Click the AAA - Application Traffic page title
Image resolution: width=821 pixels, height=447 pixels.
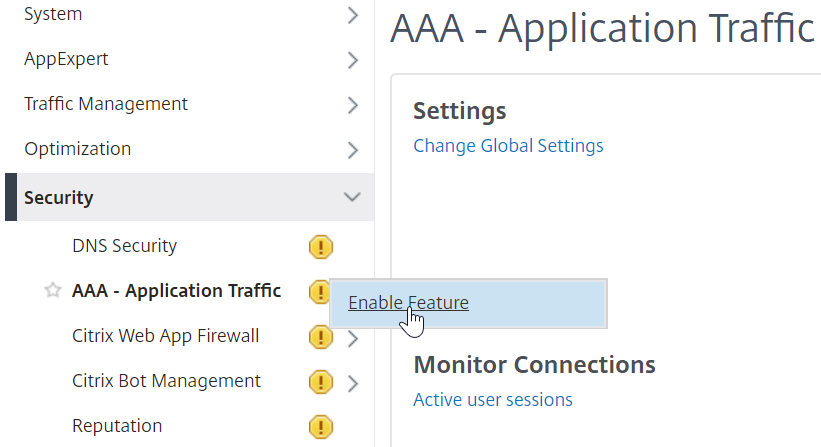[602, 28]
